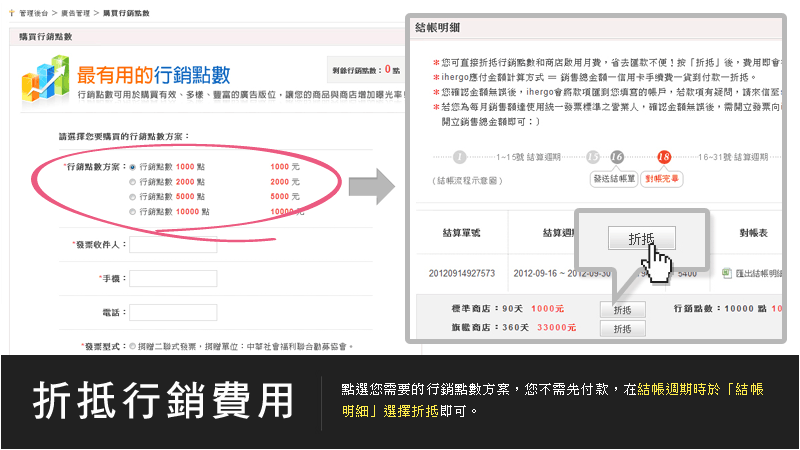
Task: Click the step 16 circle in timeline
Action: click(616, 157)
